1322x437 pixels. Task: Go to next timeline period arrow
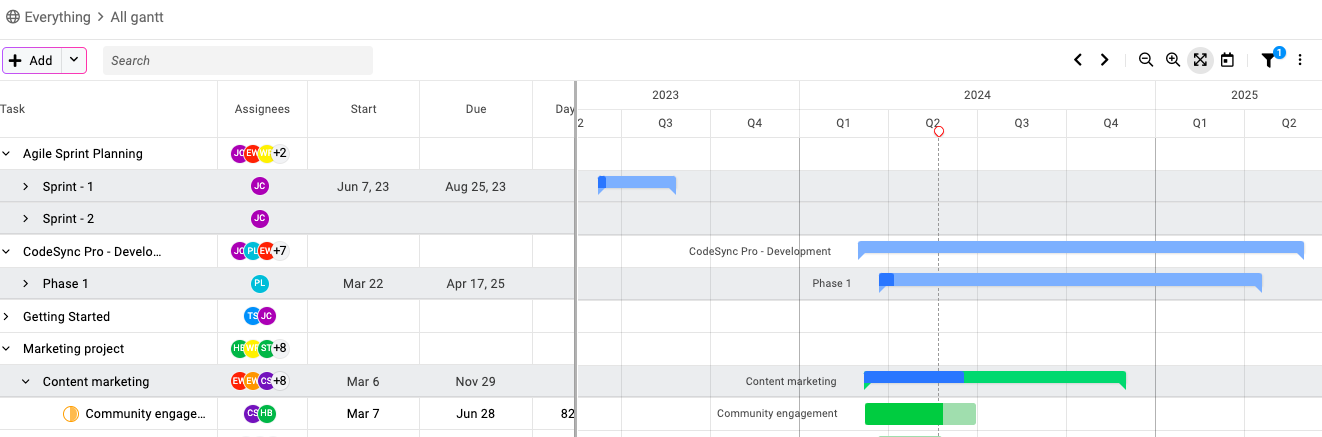coord(1104,60)
